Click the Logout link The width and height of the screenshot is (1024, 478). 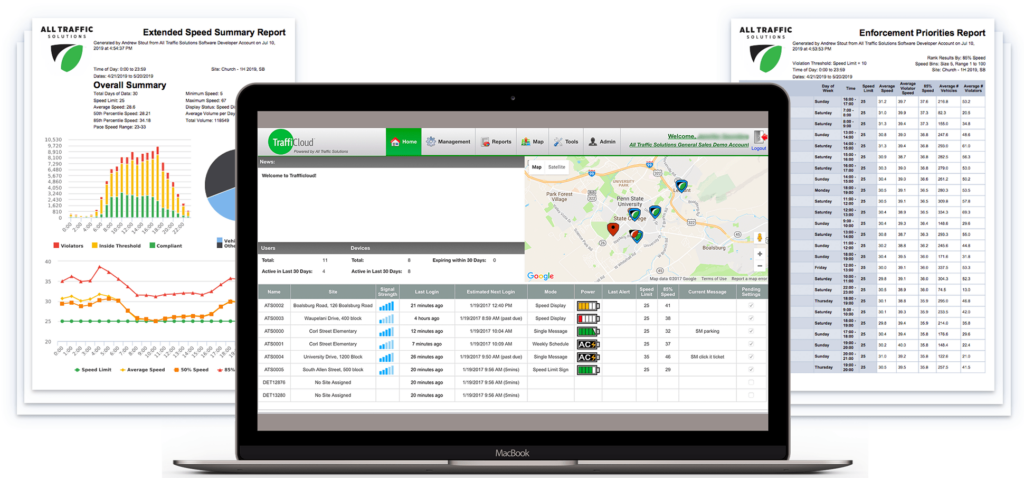(x=758, y=148)
